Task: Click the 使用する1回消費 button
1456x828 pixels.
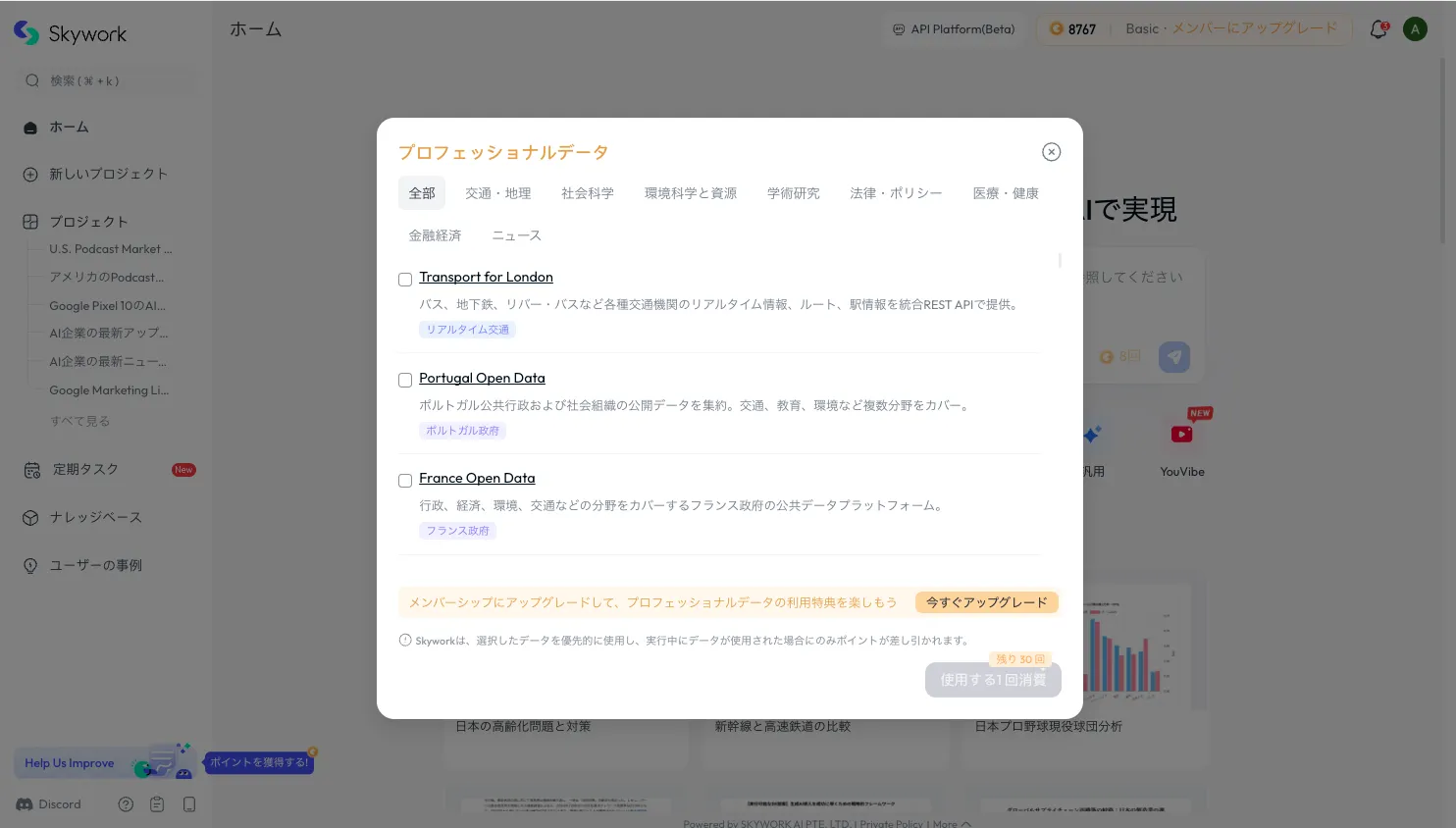Action: pos(993,680)
